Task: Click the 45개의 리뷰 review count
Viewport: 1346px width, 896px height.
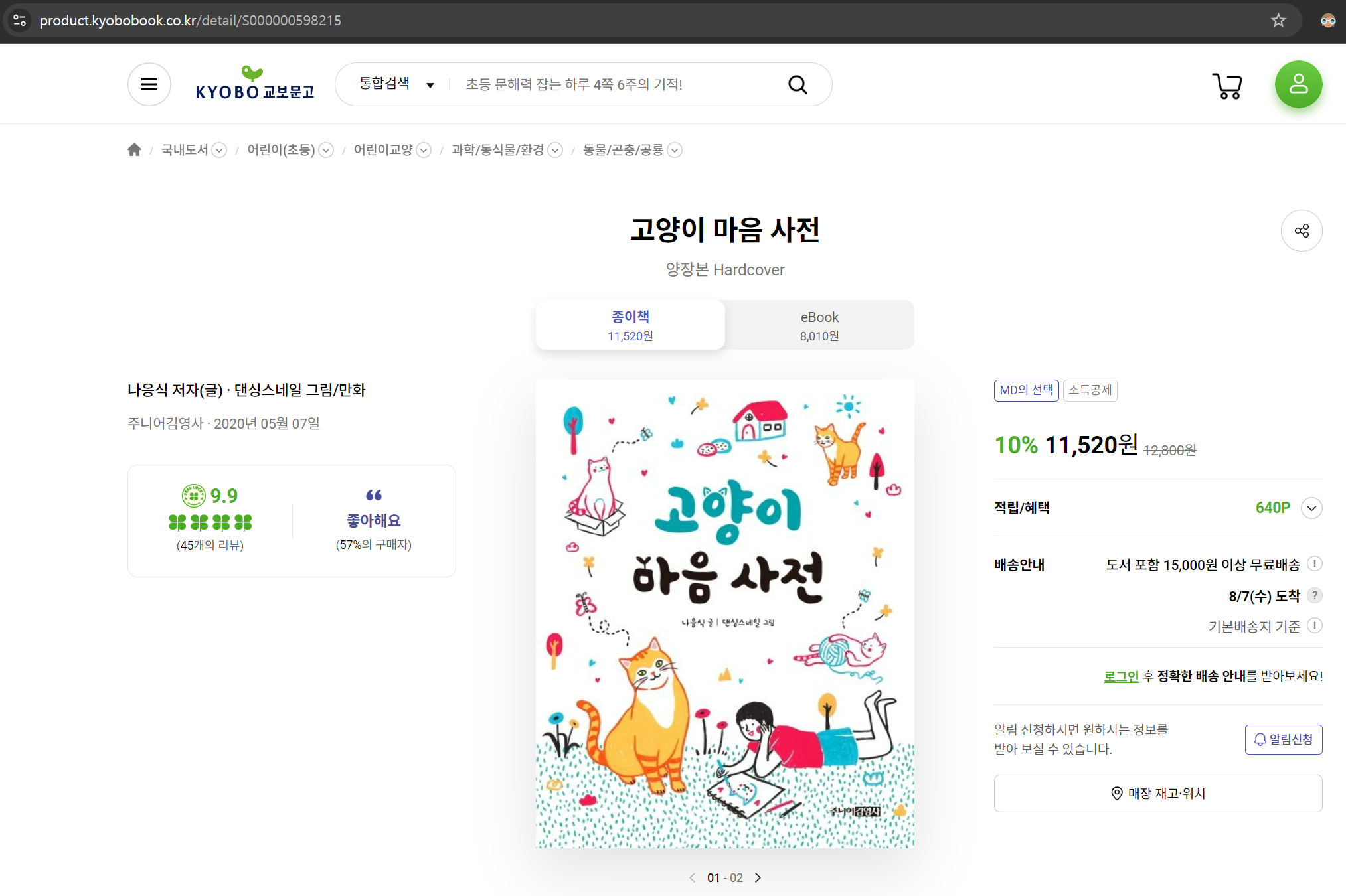Action: [x=210, y=545]
